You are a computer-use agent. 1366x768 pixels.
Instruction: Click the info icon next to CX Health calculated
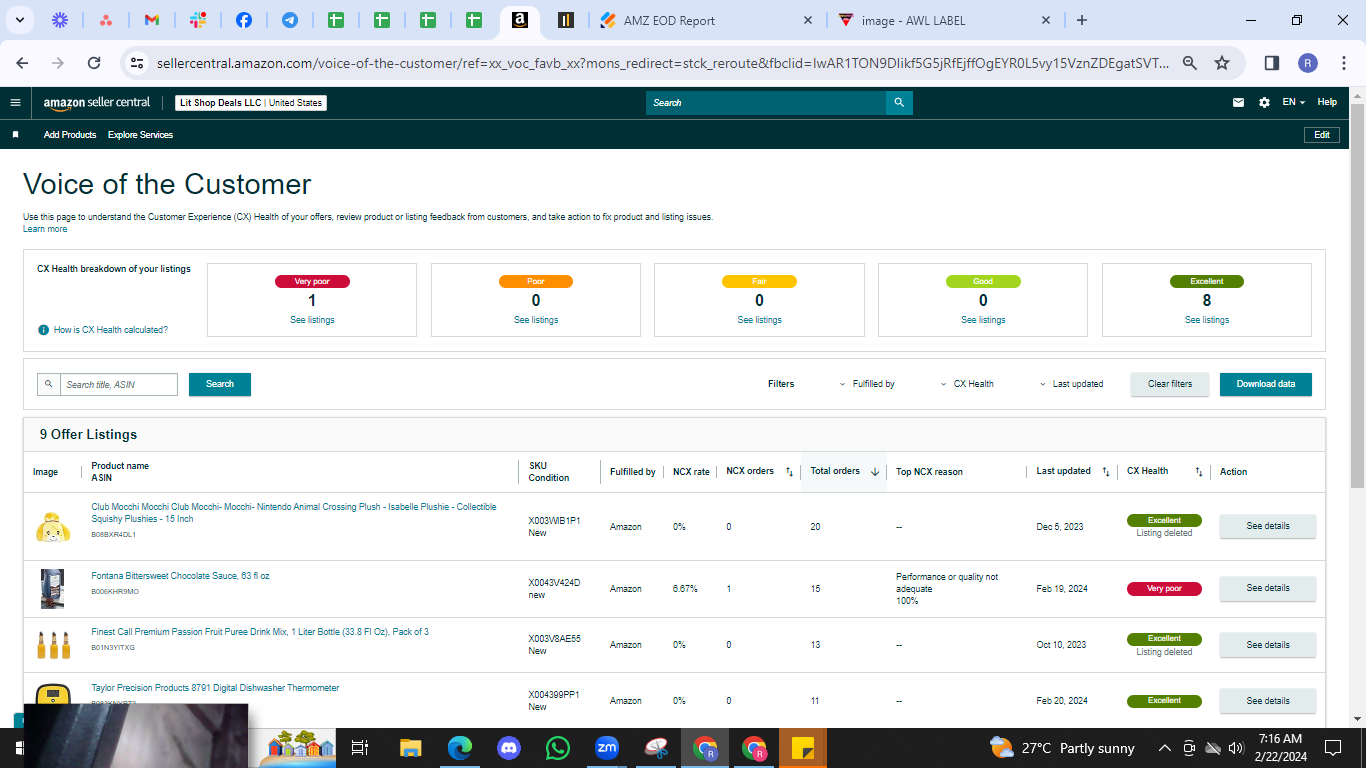click(x=43, y=330)
